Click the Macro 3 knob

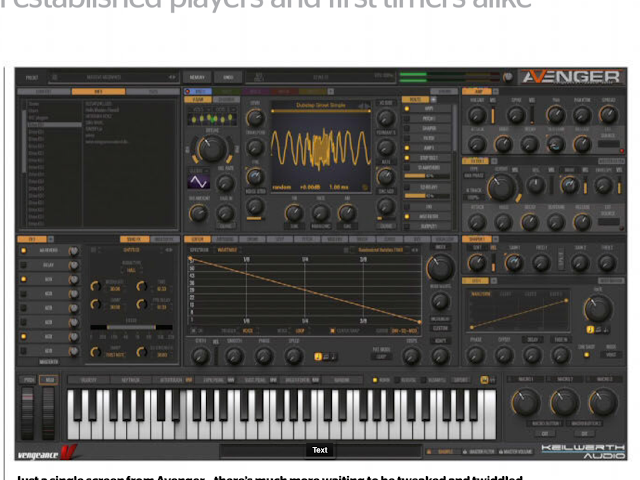click(x=602, y=402)
